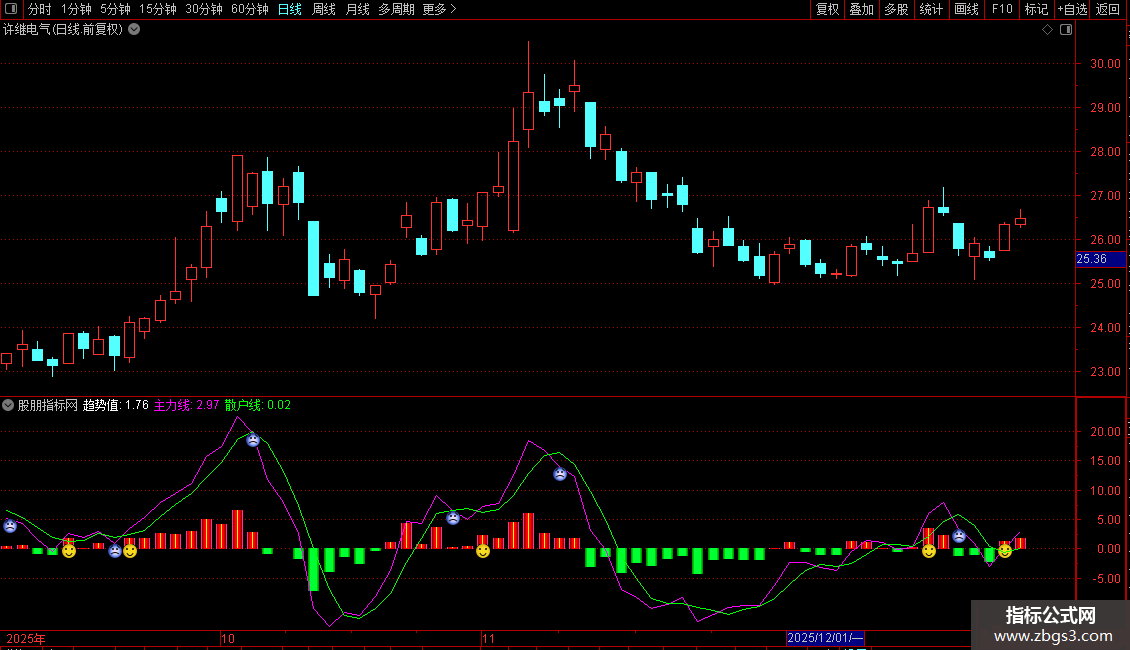Screen dimensions: 1130x650
Task: Click the sad face marker at October indicator peak
Action: coord(253,440)
